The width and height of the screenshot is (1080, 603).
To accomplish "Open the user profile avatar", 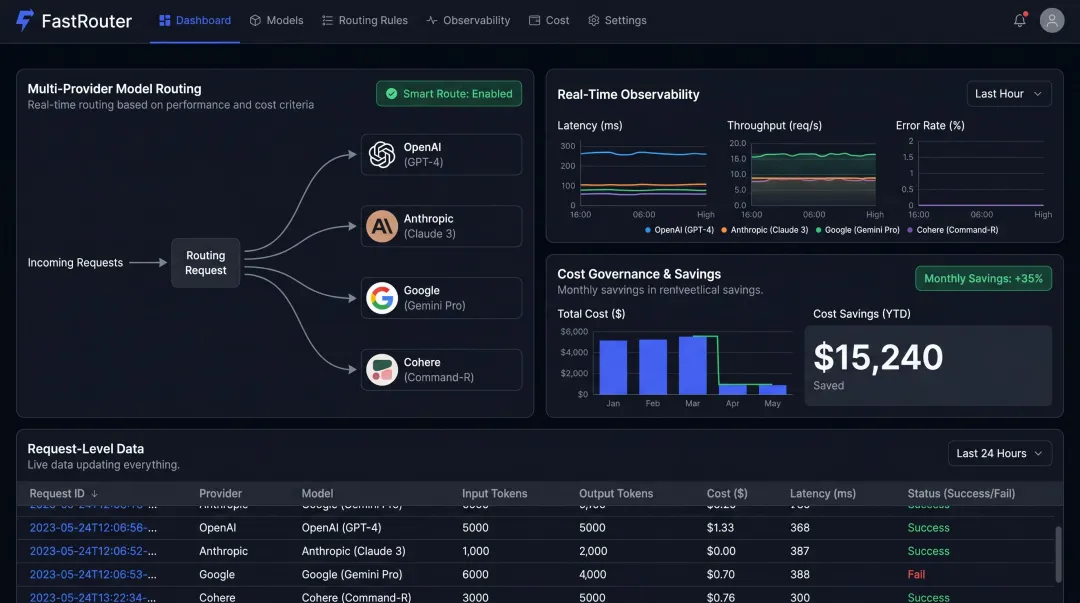I will pos(1052,20).
